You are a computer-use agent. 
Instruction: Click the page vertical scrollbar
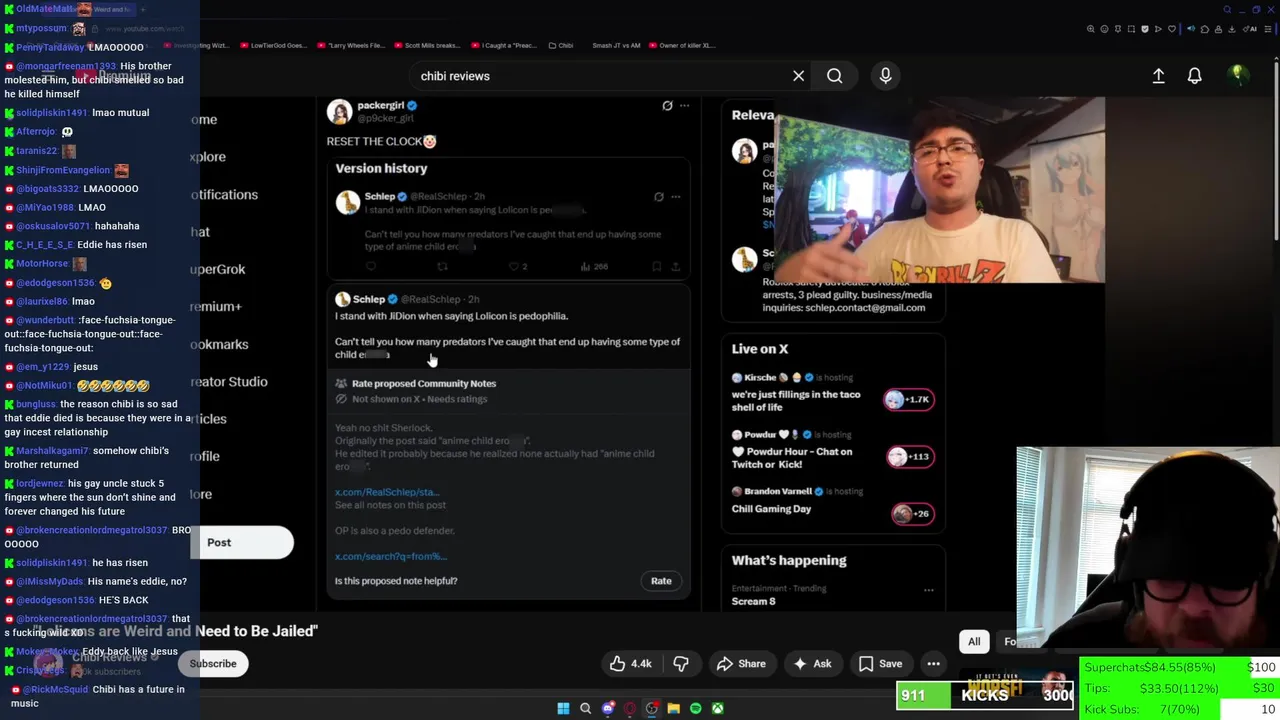point(1276,150)
